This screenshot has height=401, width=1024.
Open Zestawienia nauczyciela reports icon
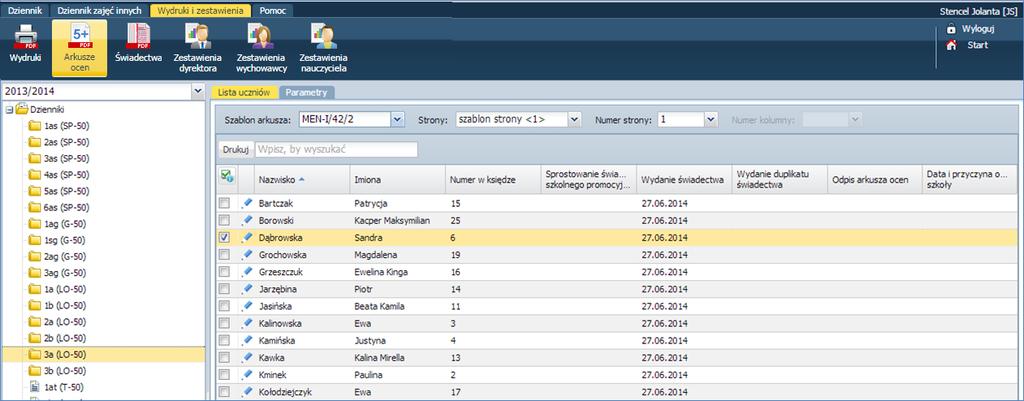323,37
